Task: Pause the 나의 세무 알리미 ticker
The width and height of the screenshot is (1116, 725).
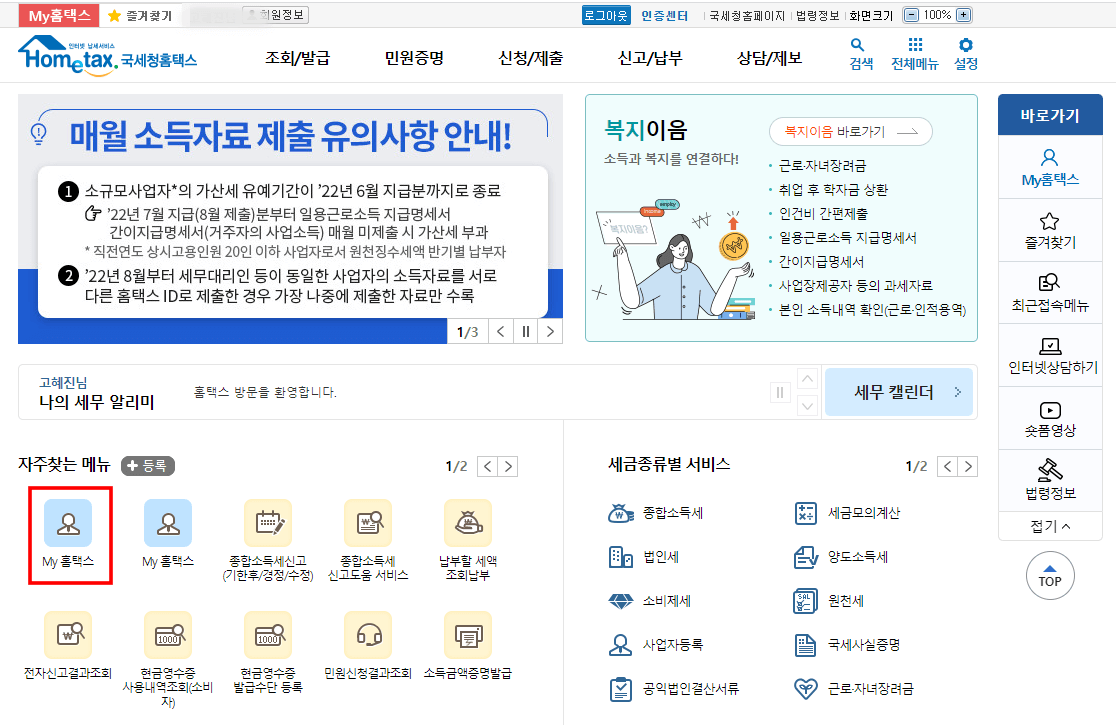Action: click(779, 393)
